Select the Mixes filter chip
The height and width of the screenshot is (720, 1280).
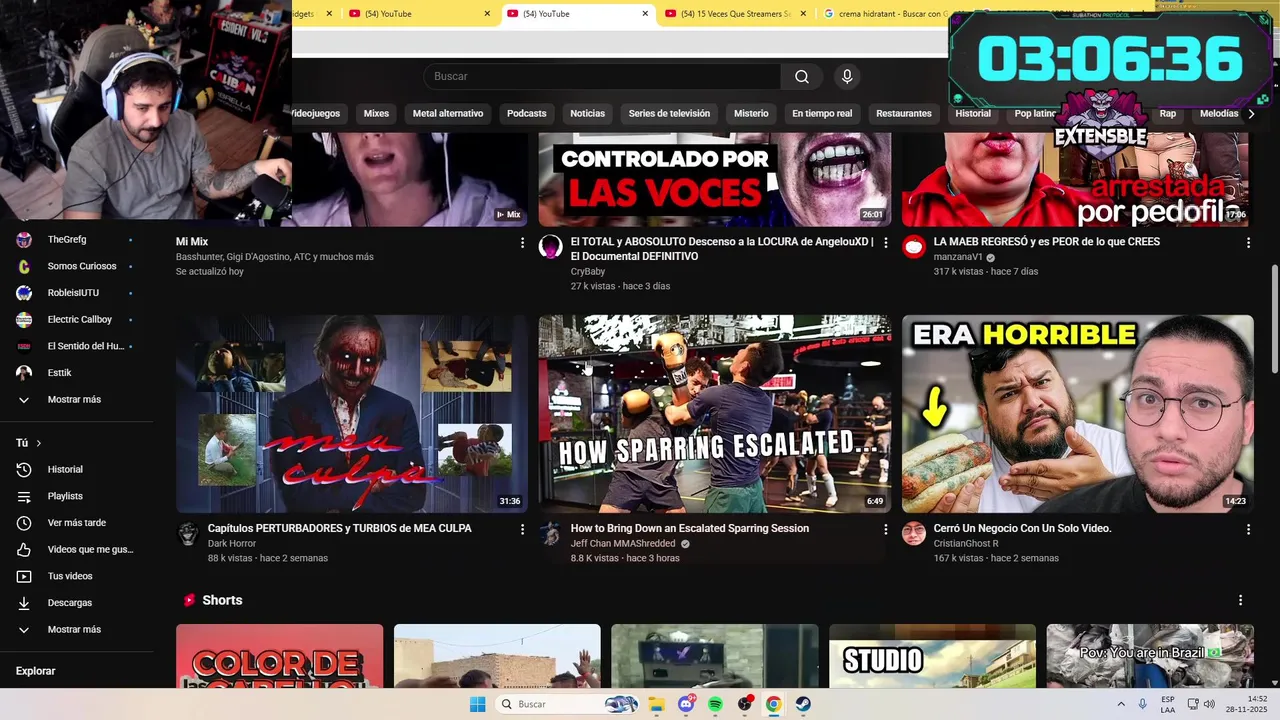pos(376,114)
